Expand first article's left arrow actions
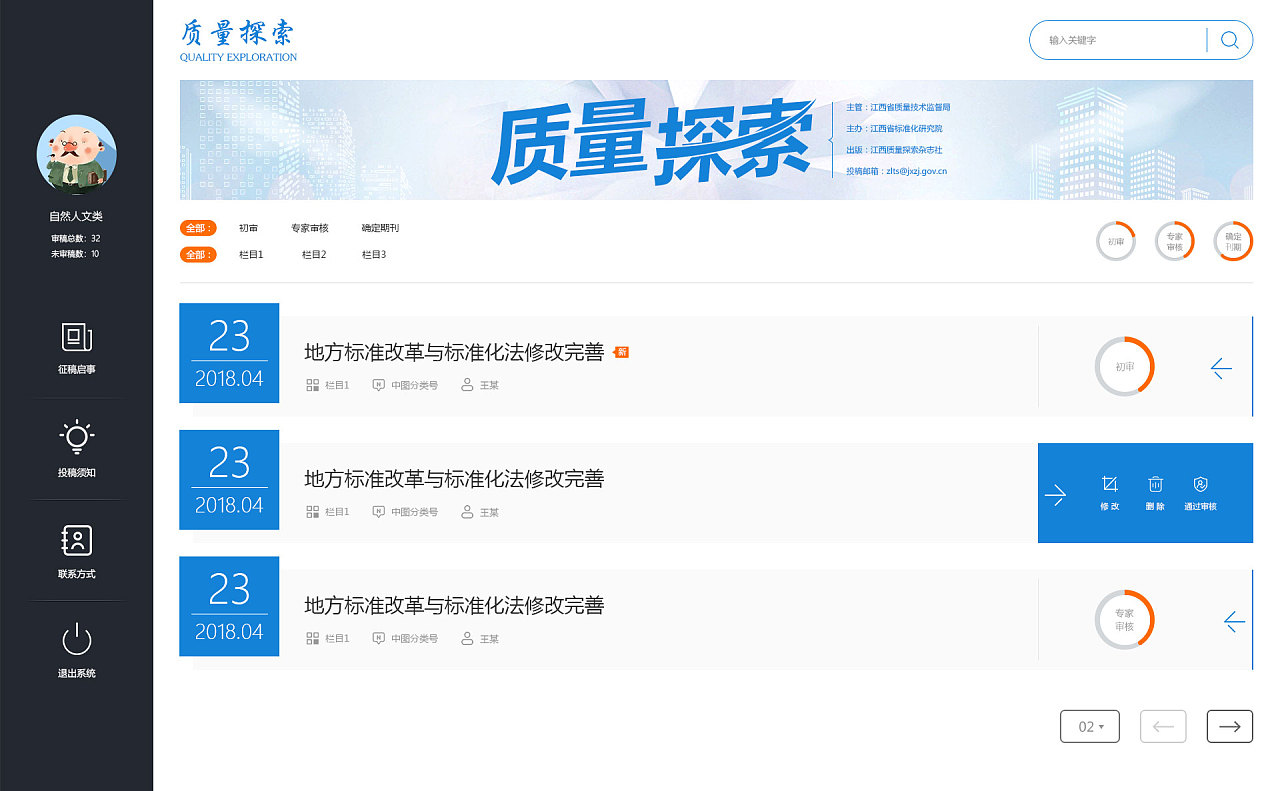 pos(1220,368)
